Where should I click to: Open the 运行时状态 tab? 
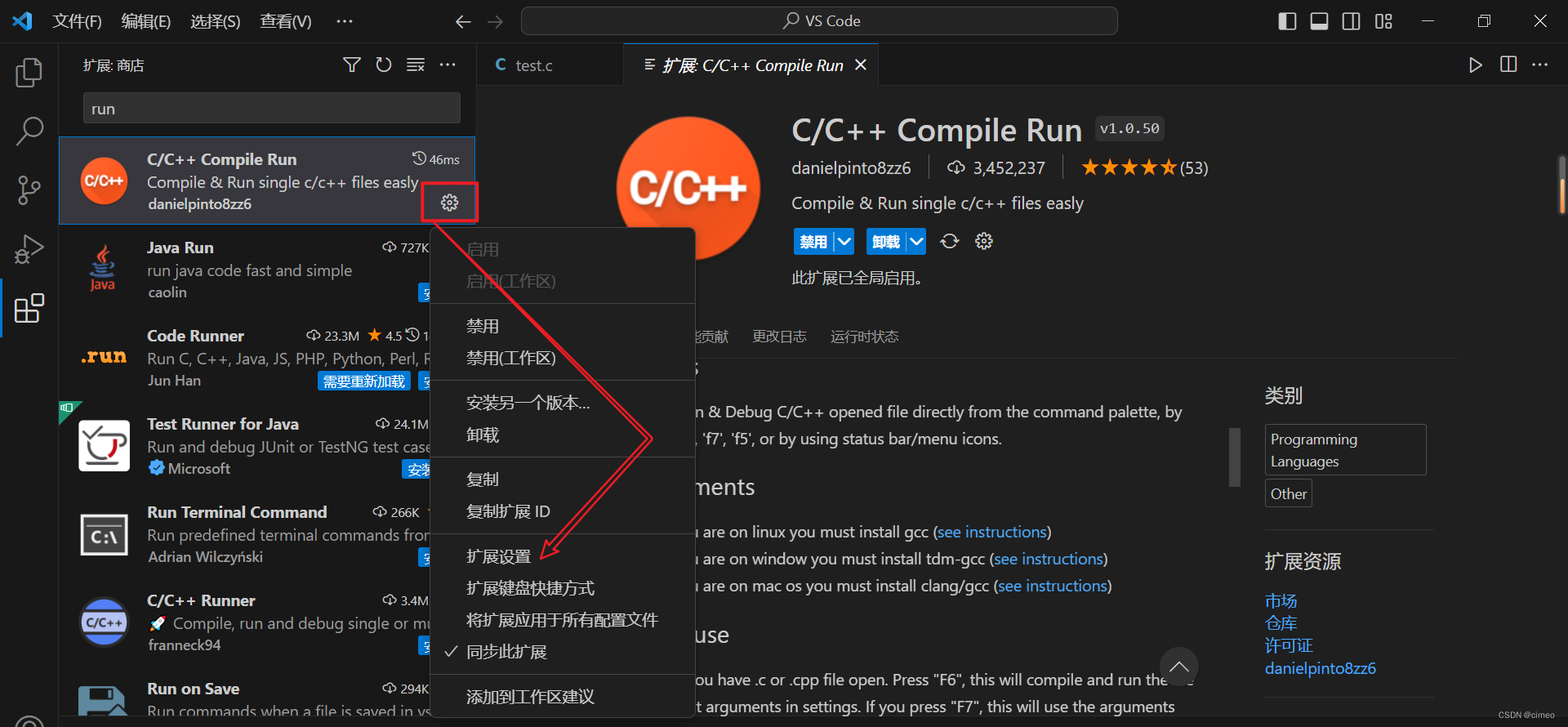864,337
